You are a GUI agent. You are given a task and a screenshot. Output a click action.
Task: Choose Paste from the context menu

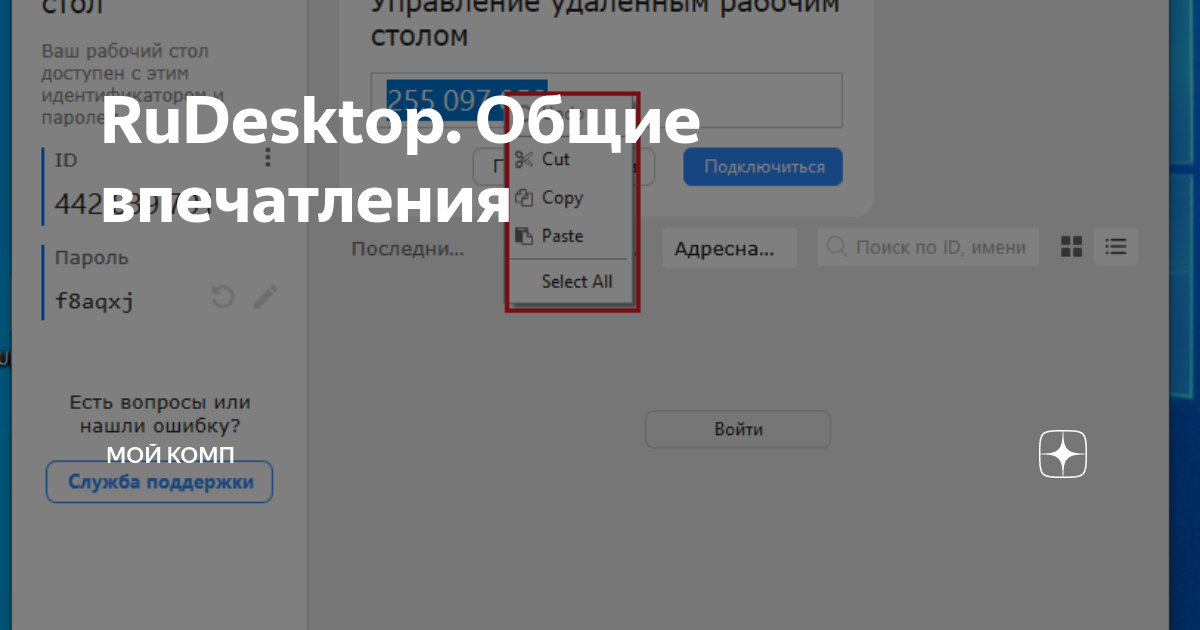(563, 235)
